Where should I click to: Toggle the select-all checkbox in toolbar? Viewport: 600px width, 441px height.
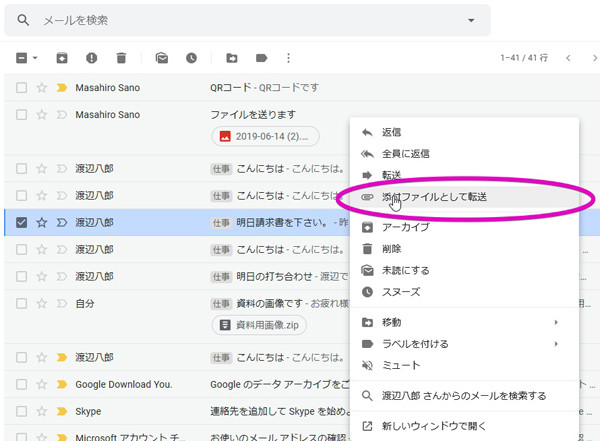point(22,58)
